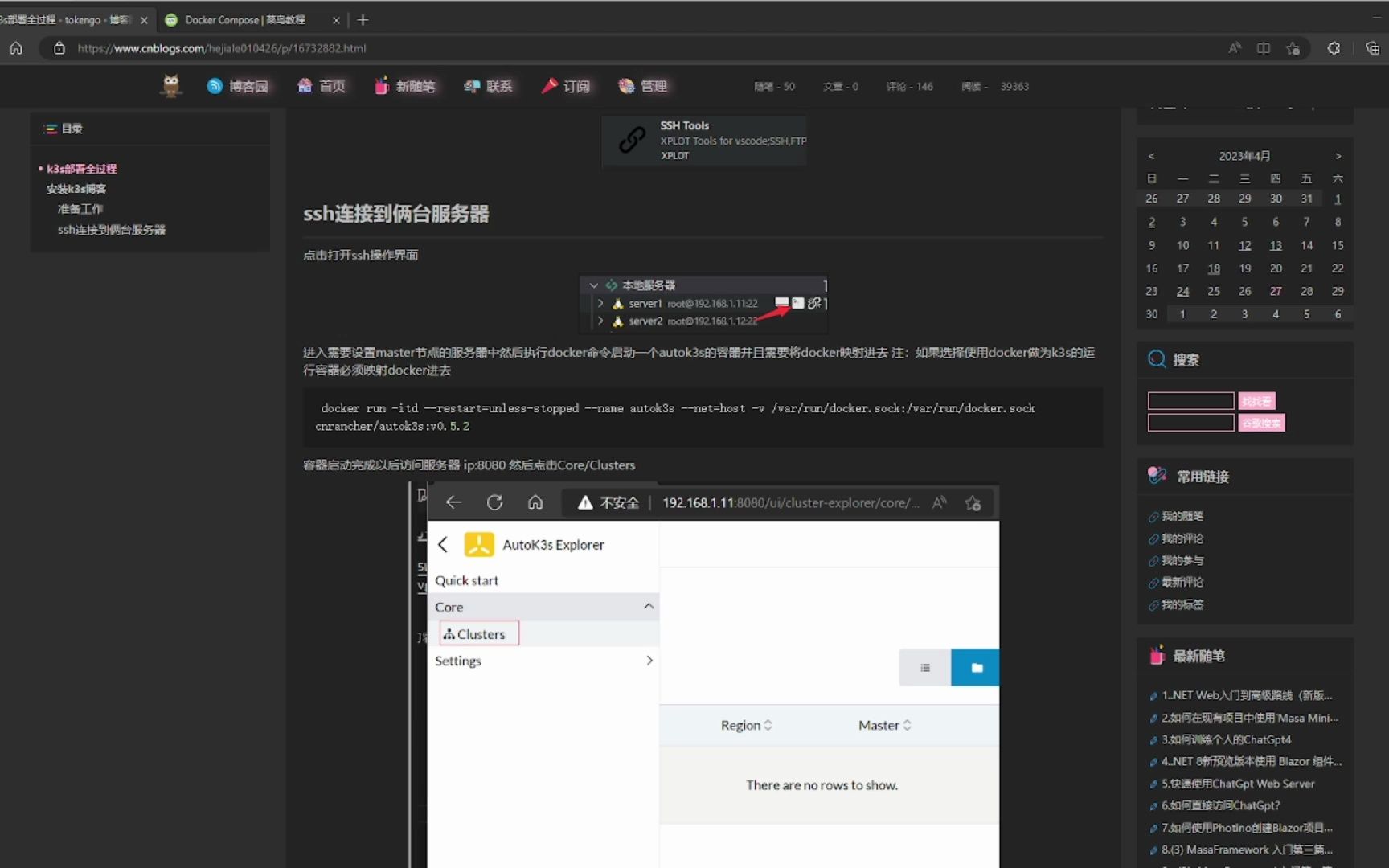Viewport: 1389px width, 868px height.
Task: Go to next month in calendar
Action: (1338, 156)
